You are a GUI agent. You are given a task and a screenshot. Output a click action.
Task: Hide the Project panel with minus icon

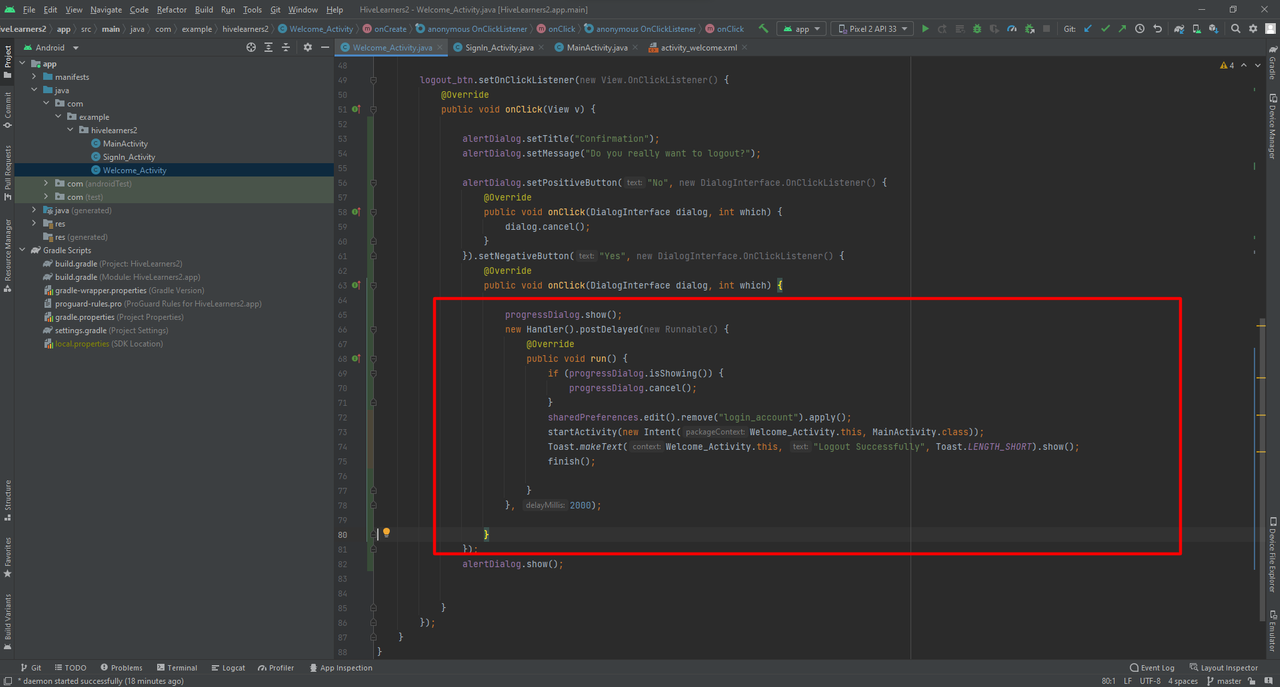point(324,47)
